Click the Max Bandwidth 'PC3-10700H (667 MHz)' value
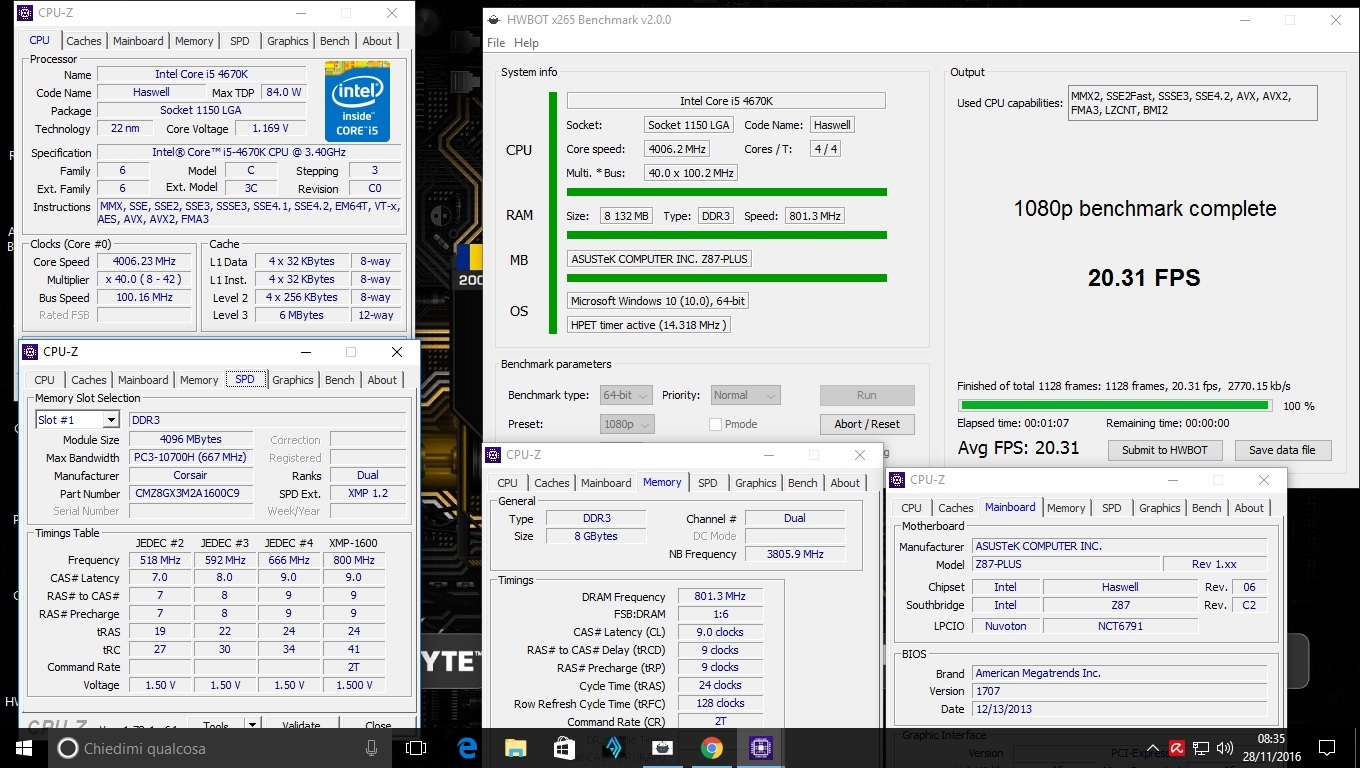 pyautogui.click(x=190, y=457)
